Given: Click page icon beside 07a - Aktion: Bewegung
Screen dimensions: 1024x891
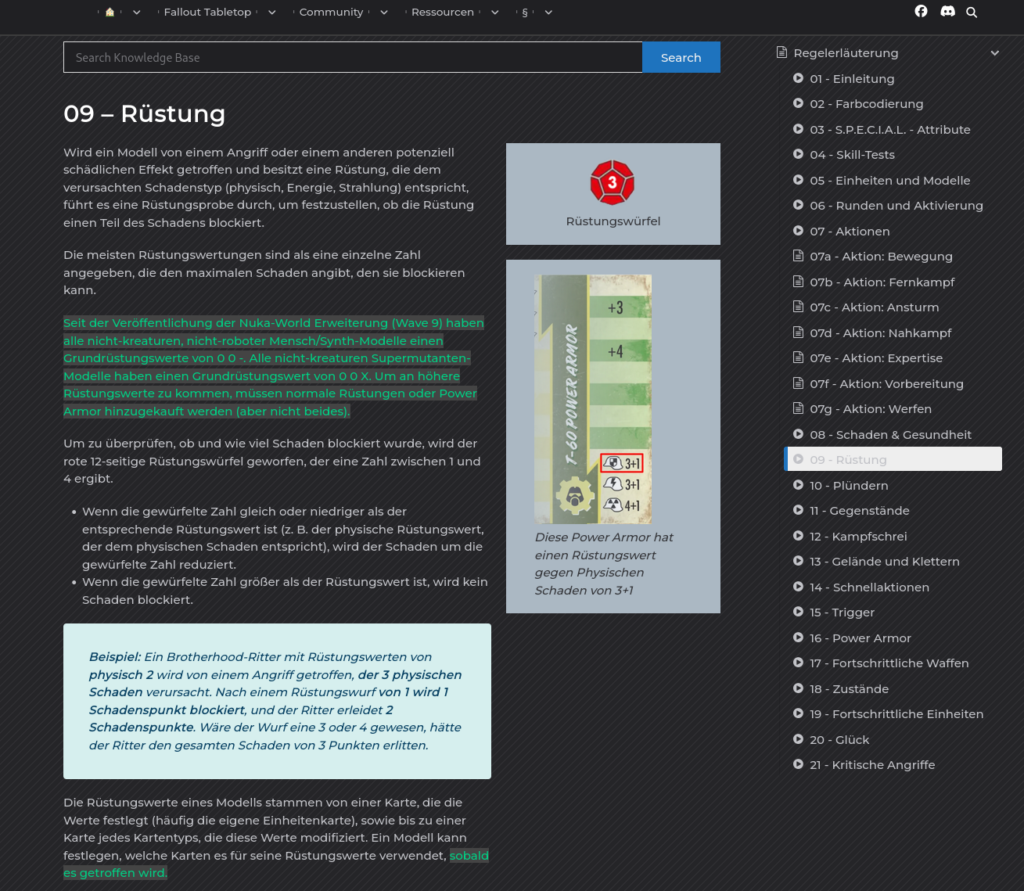Looking at the screenshot, I should (798, 255).
